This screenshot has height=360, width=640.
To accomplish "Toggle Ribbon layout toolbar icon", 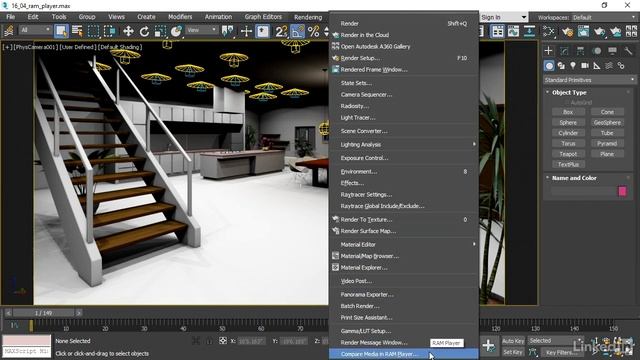I will tap(497, 31).
